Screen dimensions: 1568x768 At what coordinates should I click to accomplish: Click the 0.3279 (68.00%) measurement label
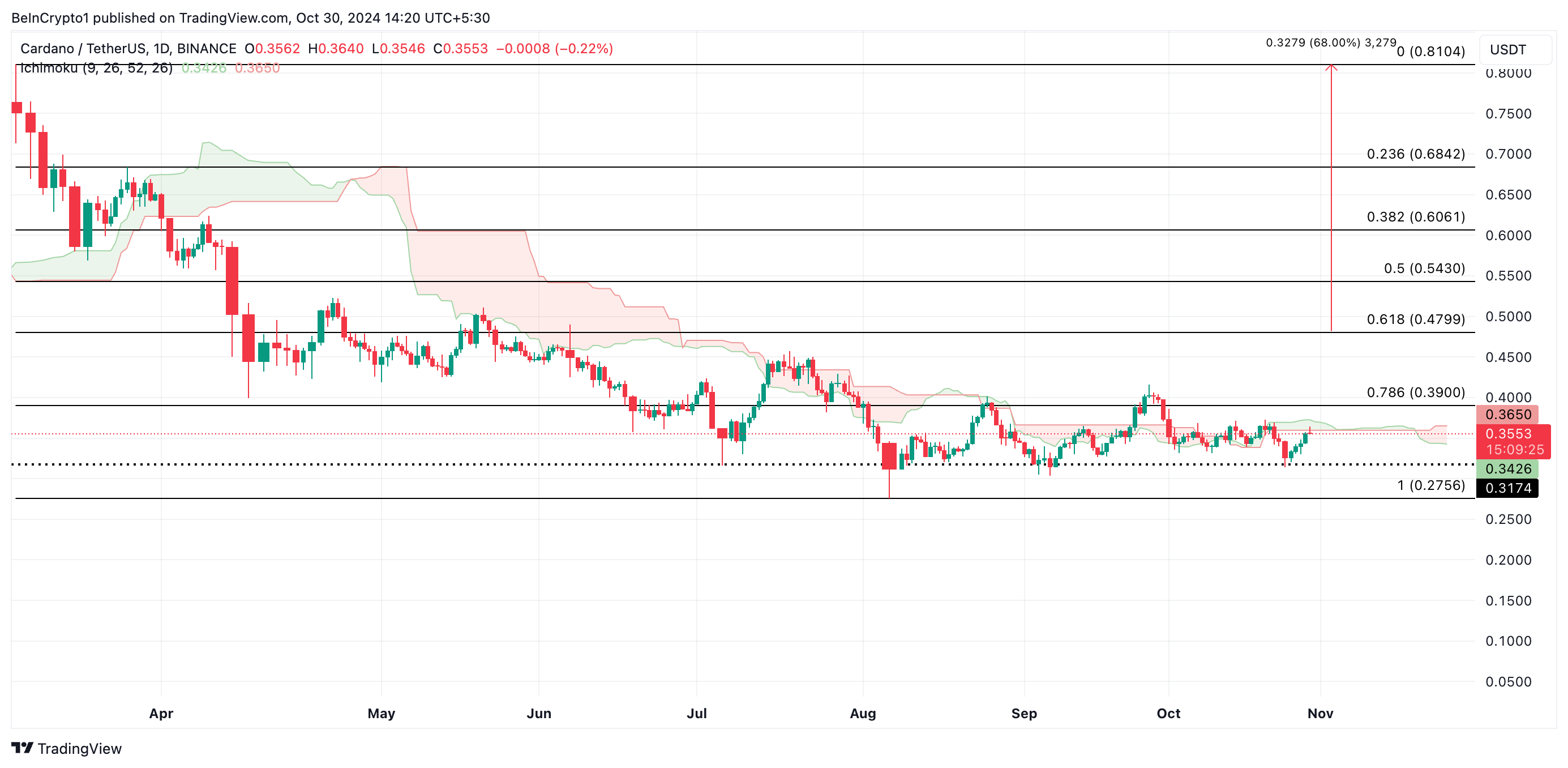click(x=1330, y=42)
